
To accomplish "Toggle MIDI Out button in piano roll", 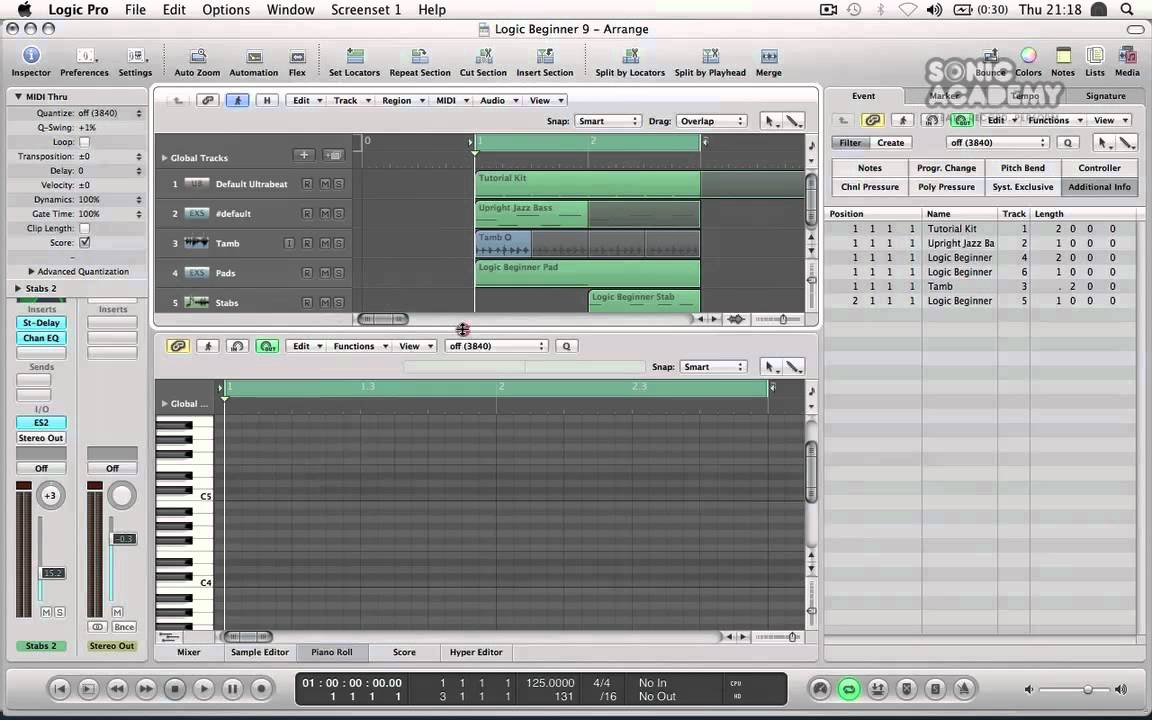I will (x=267, y=346).
